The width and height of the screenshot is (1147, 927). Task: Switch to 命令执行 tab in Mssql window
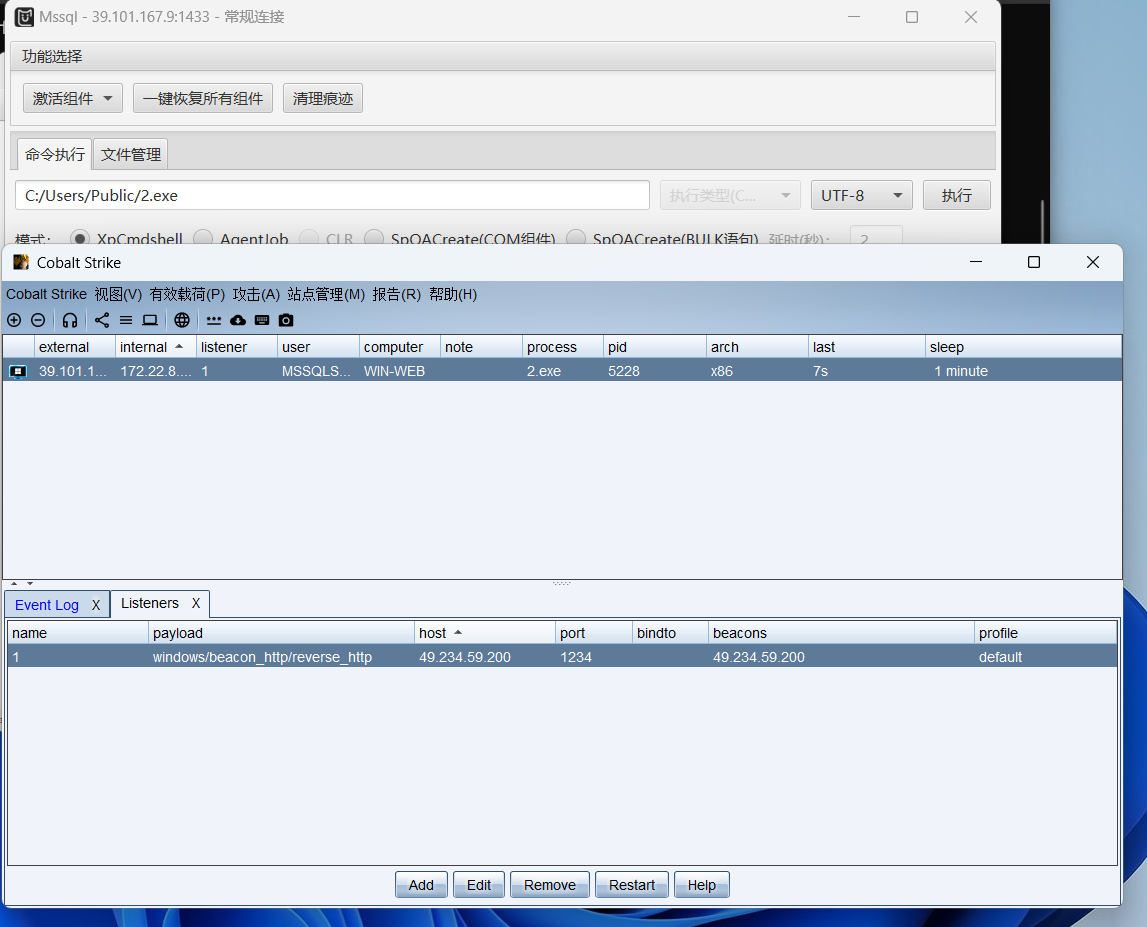(x=55, y=154)
